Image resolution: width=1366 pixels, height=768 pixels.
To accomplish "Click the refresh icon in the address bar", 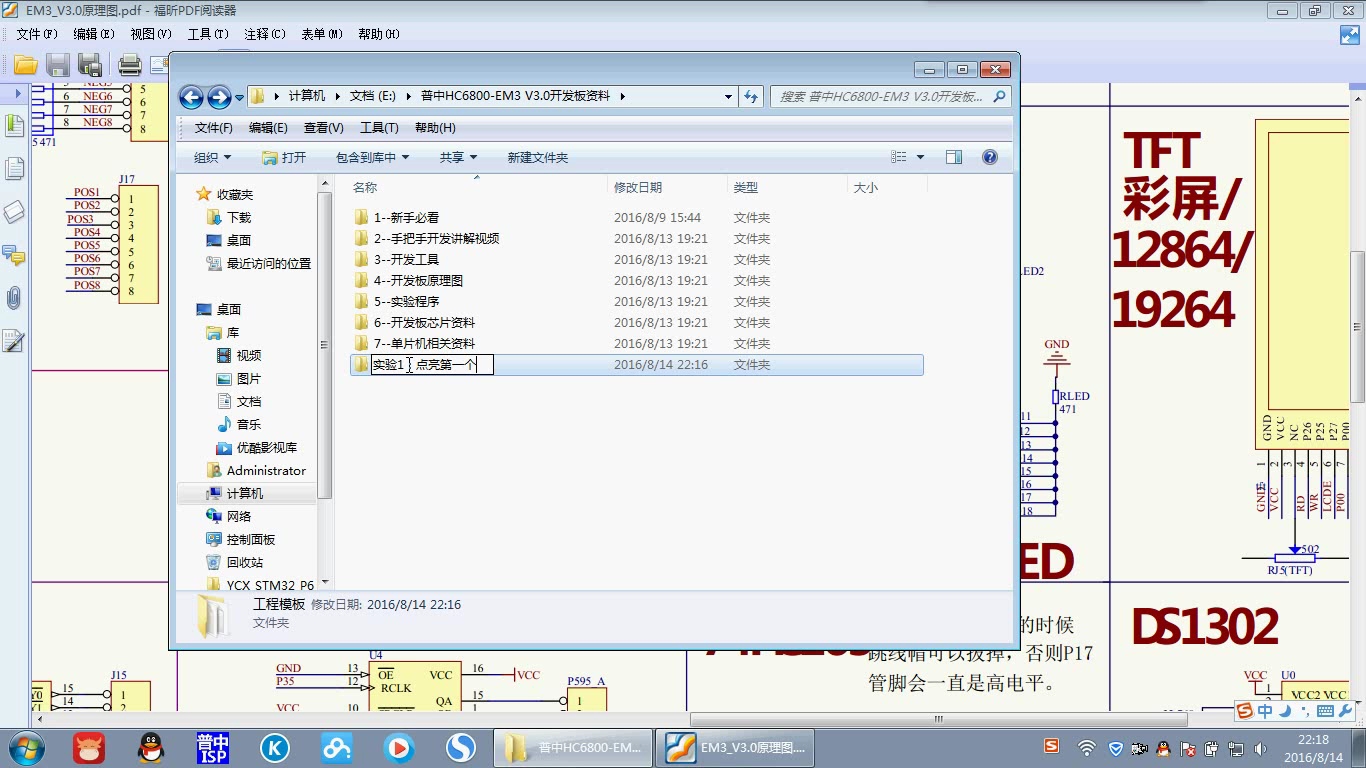I will point(749,97).
